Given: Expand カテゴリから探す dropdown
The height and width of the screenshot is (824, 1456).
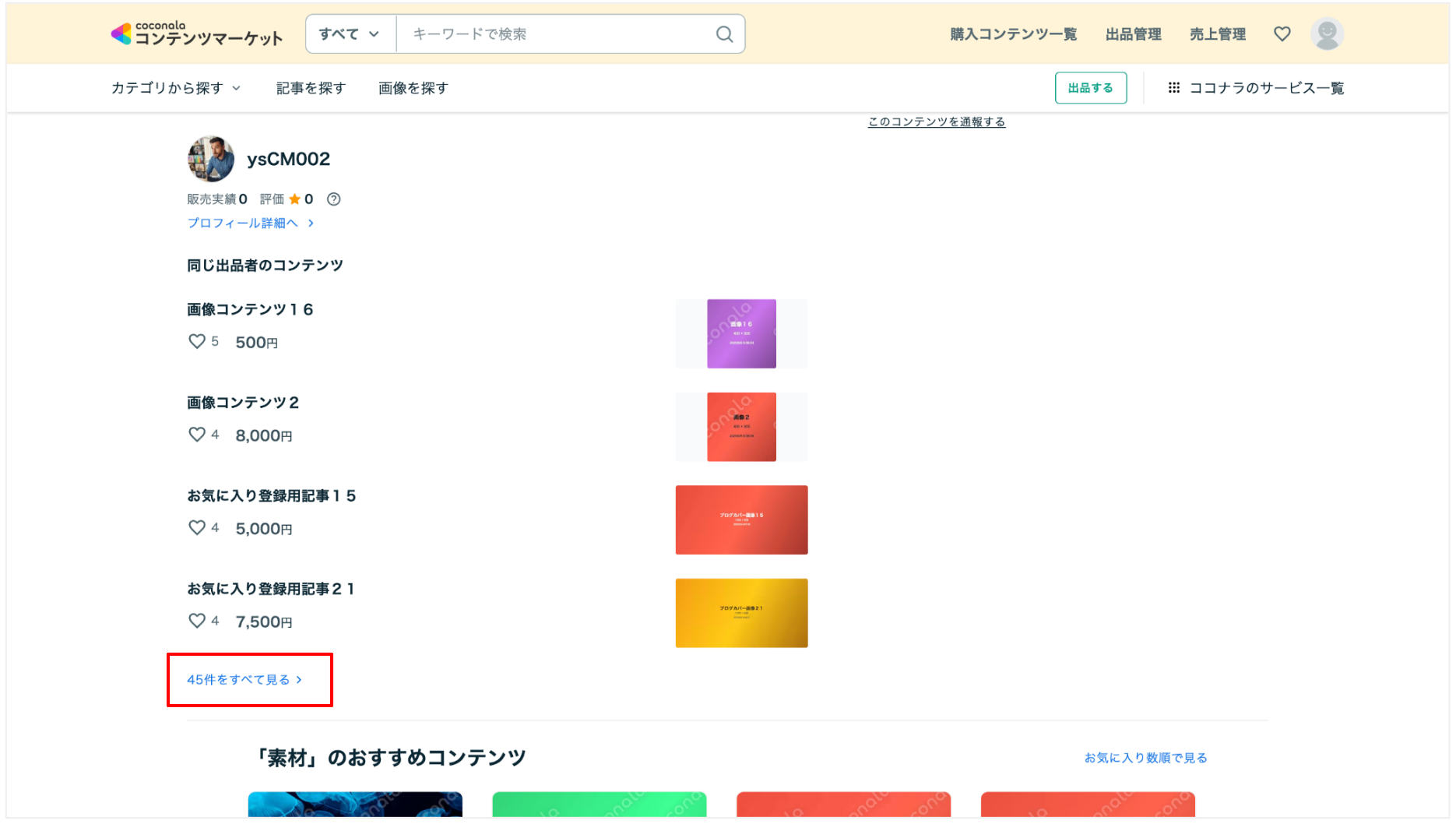Looking at the screenshot, I should point(176,88).
